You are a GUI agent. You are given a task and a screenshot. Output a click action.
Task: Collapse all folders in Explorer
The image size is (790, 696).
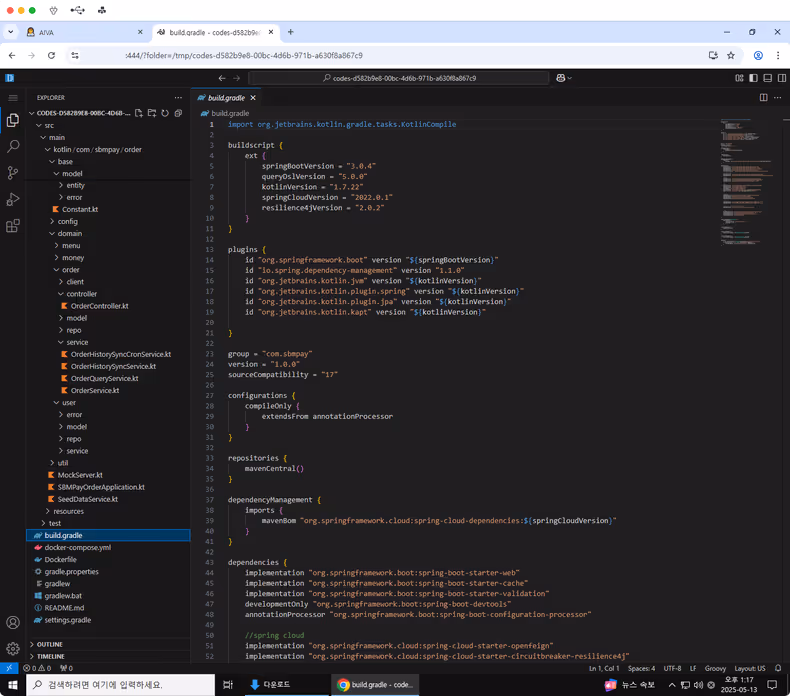click(178, 113)
